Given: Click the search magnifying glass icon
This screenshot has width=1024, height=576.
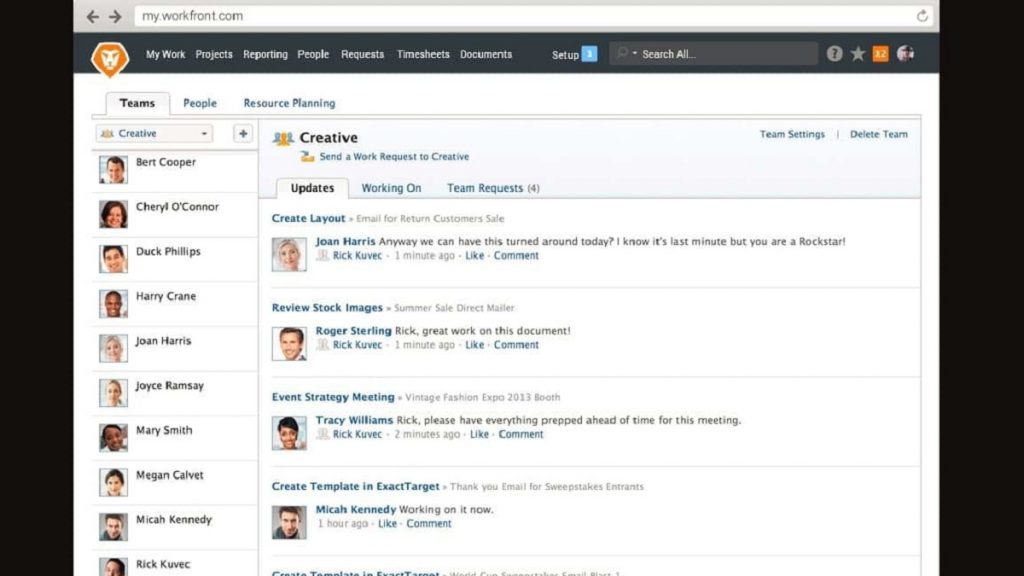Looking at the screenshot, I should click(x=621, y=53).
